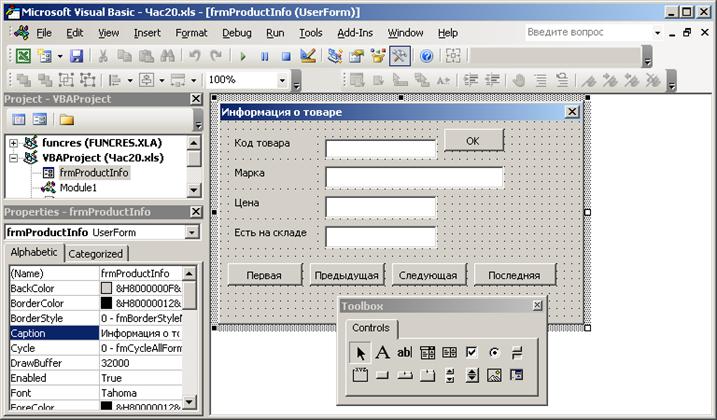Choose Select Objects arrow in Toolbox
Image resolution: width=717 pixels, height=420 pixels.
click(x=360, y=353)
